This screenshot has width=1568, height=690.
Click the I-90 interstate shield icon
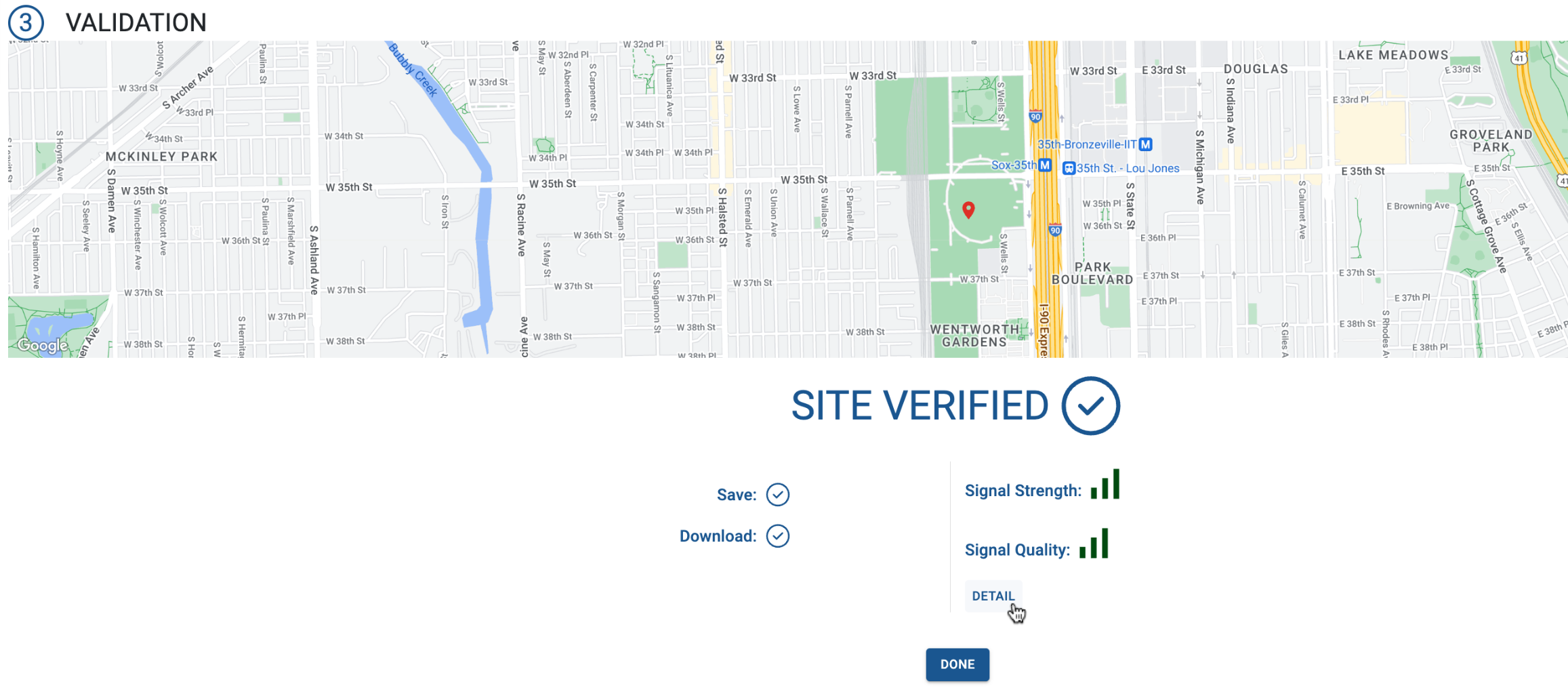click(x=1035, y=116)
